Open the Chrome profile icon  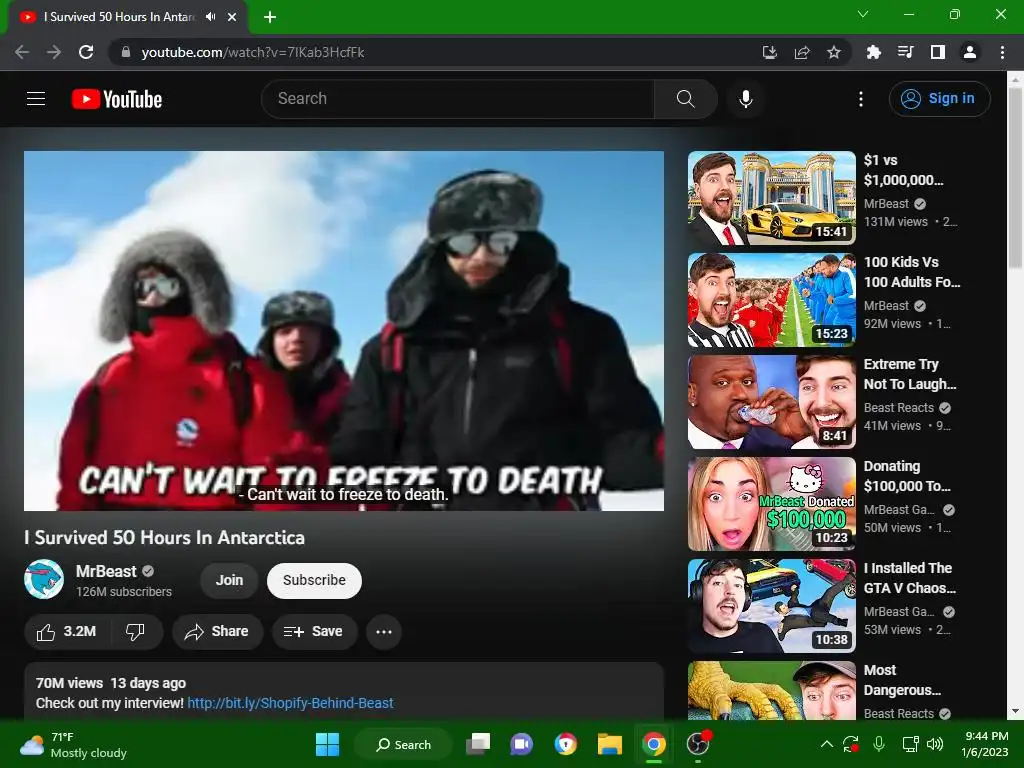click(970, 52)
